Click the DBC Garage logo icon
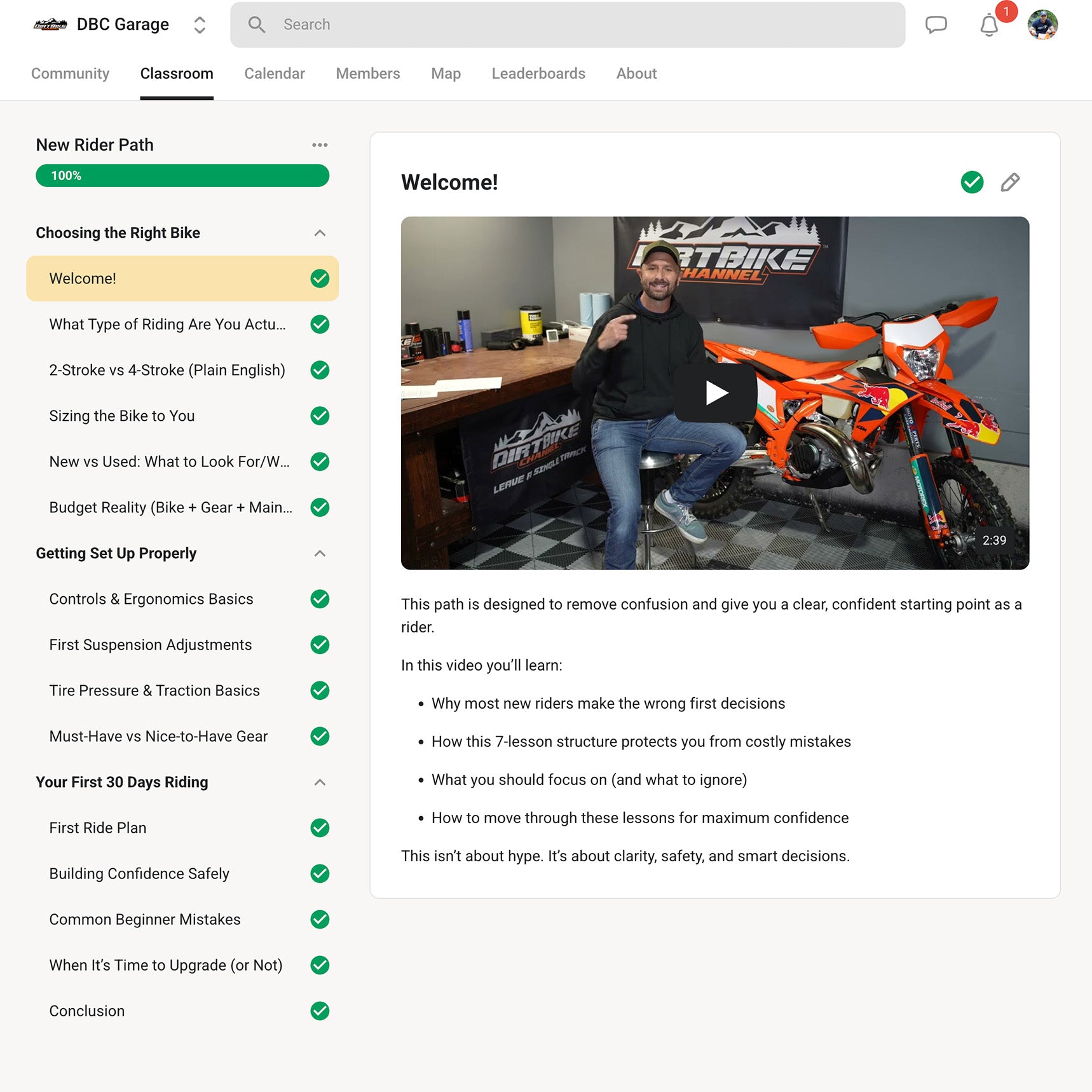The width and height of the screenshot is (1092, 1092). (50, 25)
